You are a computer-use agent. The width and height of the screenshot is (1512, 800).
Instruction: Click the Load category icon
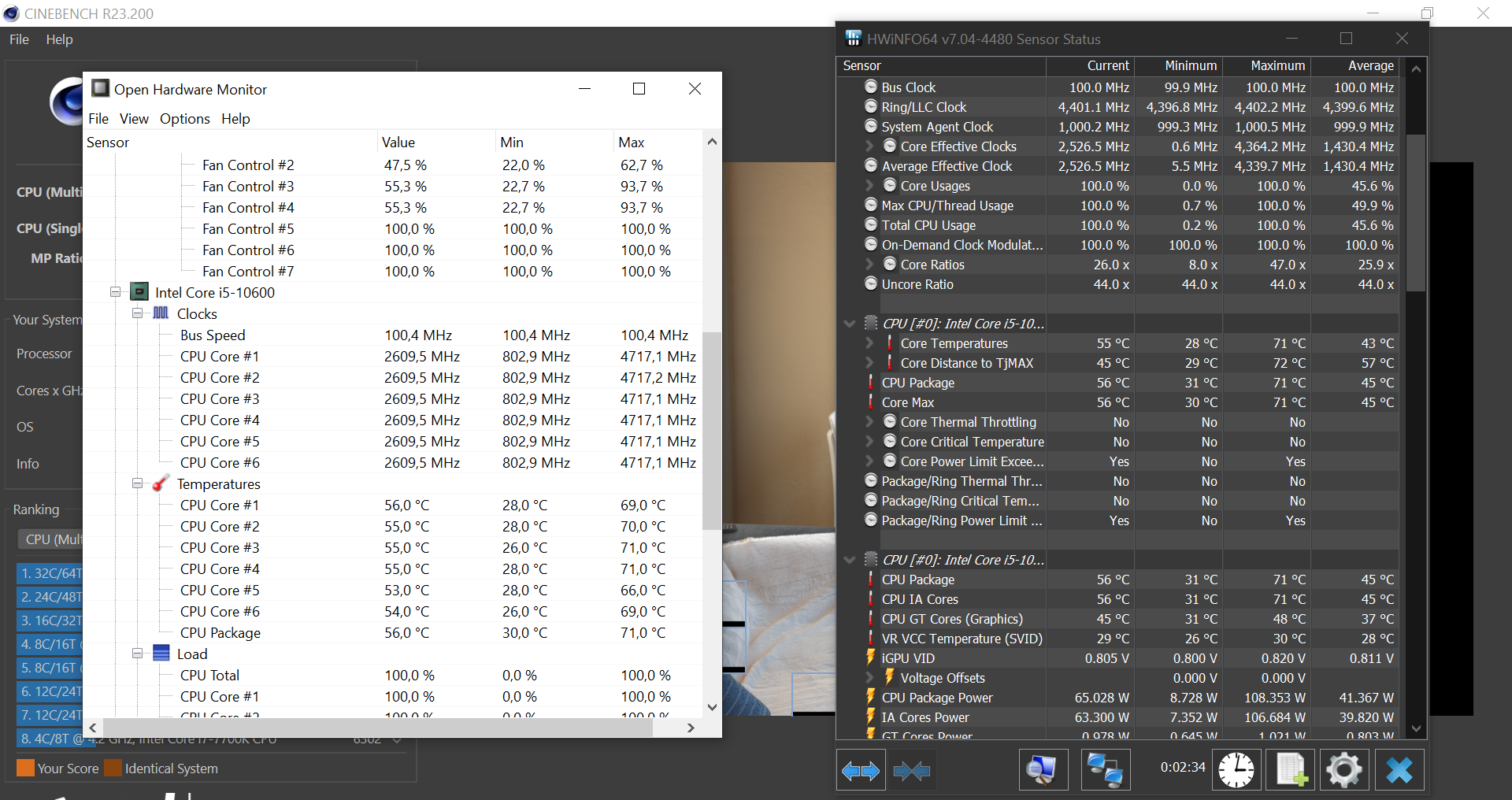point(161,653)
